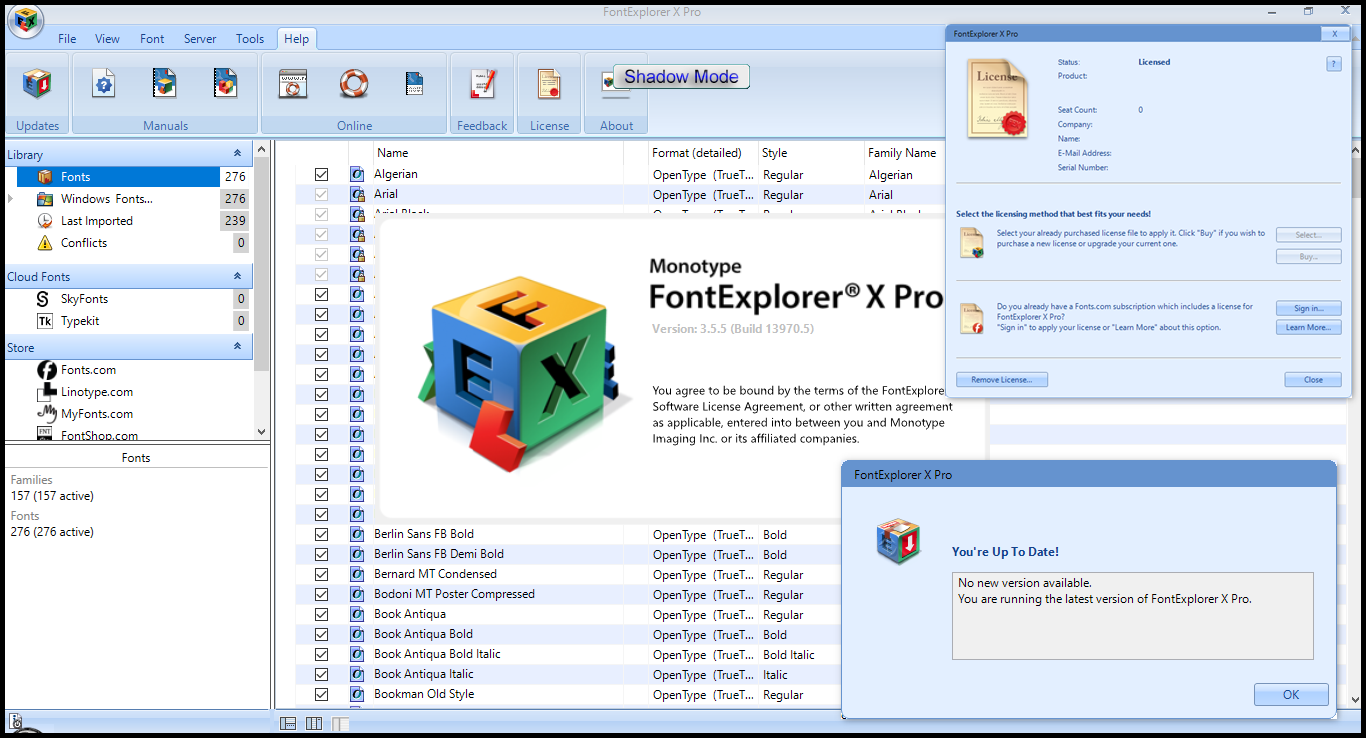Toggle Bernard MT Condensed checkbox
Image resolution: width=1366 pixels, height=738 pixels.
tap(321, 574)
